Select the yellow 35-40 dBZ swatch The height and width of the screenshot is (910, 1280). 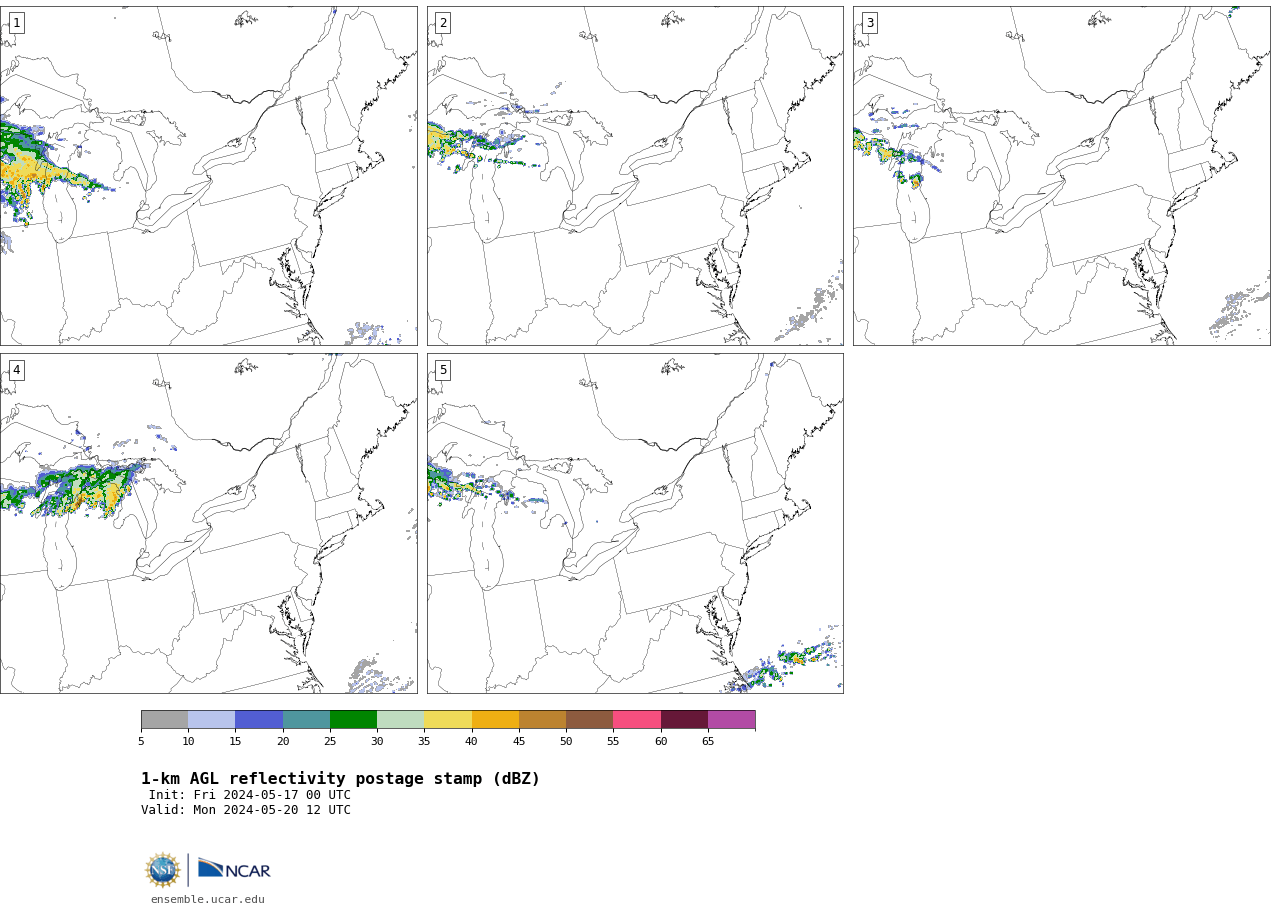[x=448, y=720]
